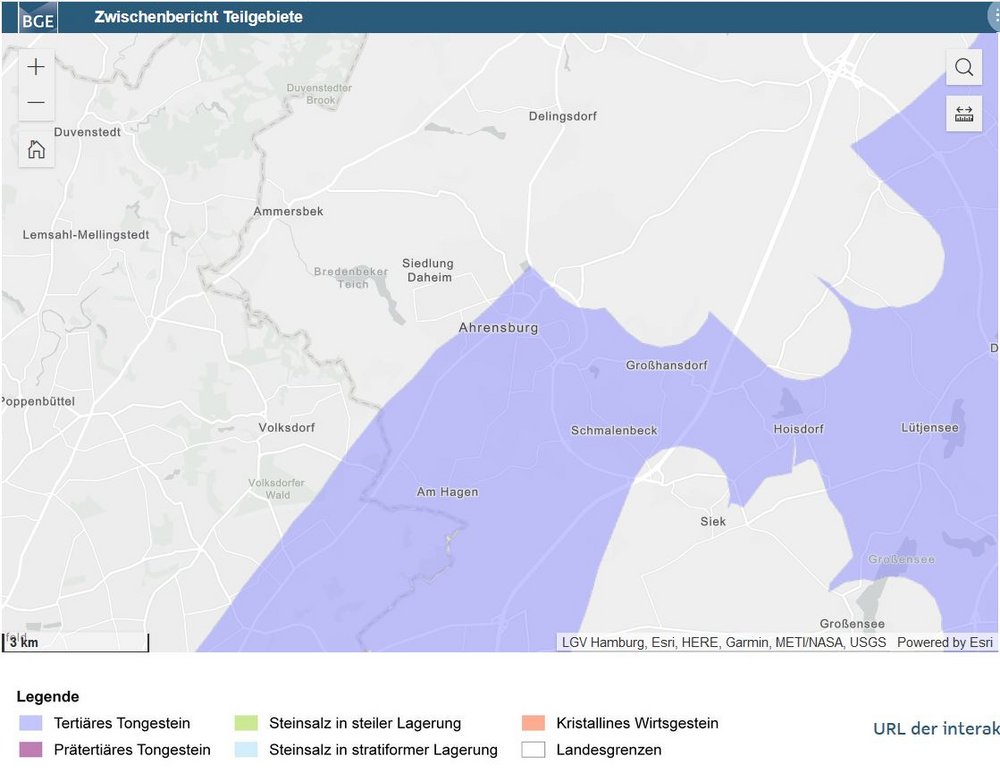Click Ahrensburg on the map
This screenshot has width=1000, height=773.
click(x=498, y=328)
